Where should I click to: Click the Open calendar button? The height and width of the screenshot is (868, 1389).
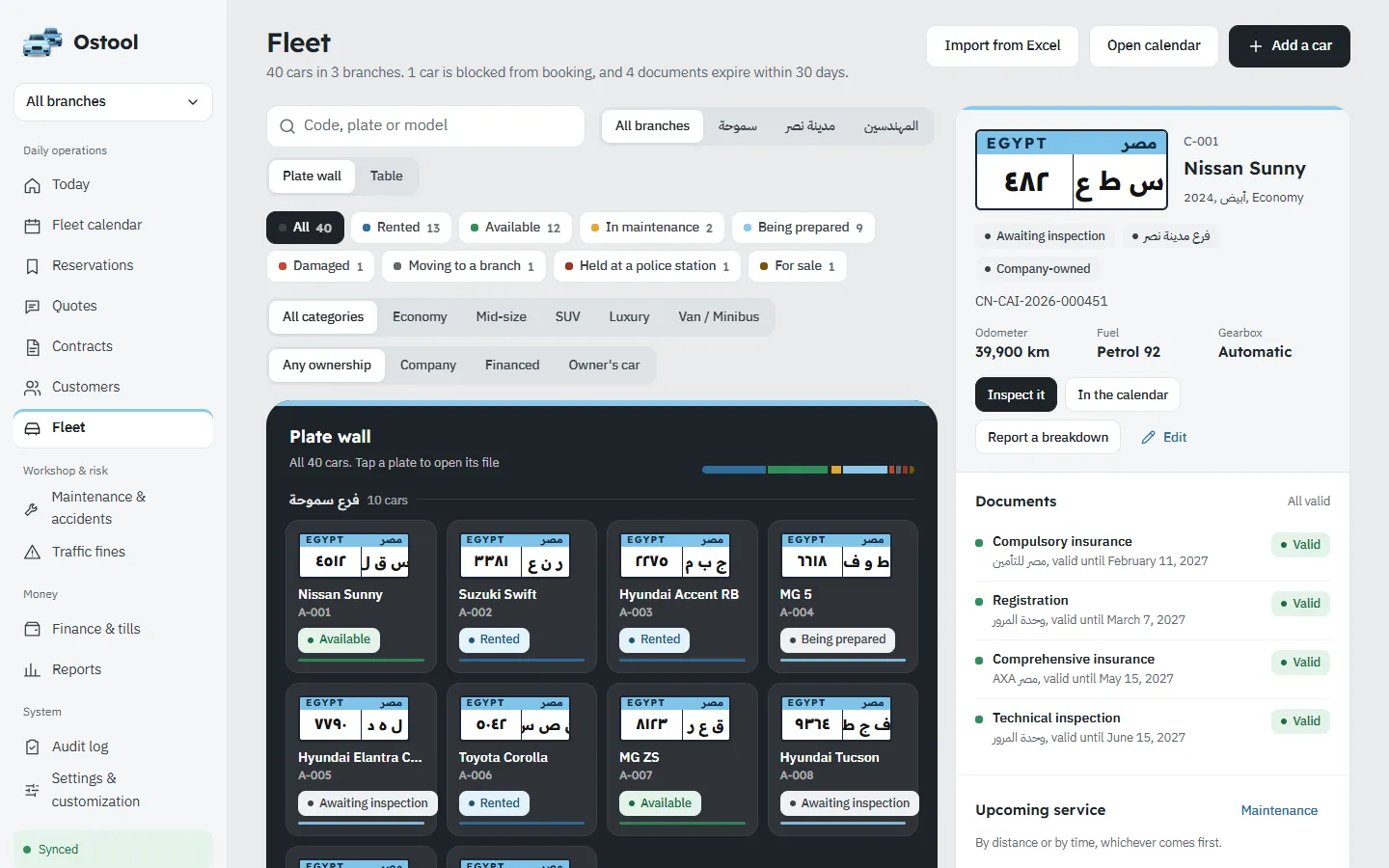click(x=1154, y=46)
